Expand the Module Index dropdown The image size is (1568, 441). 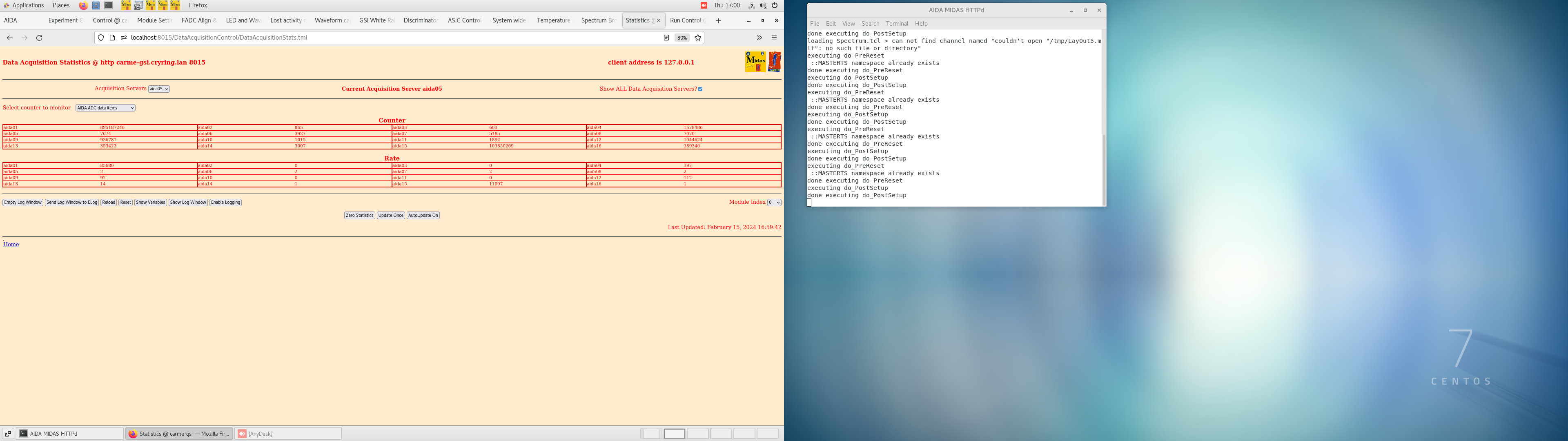(775, 202)
